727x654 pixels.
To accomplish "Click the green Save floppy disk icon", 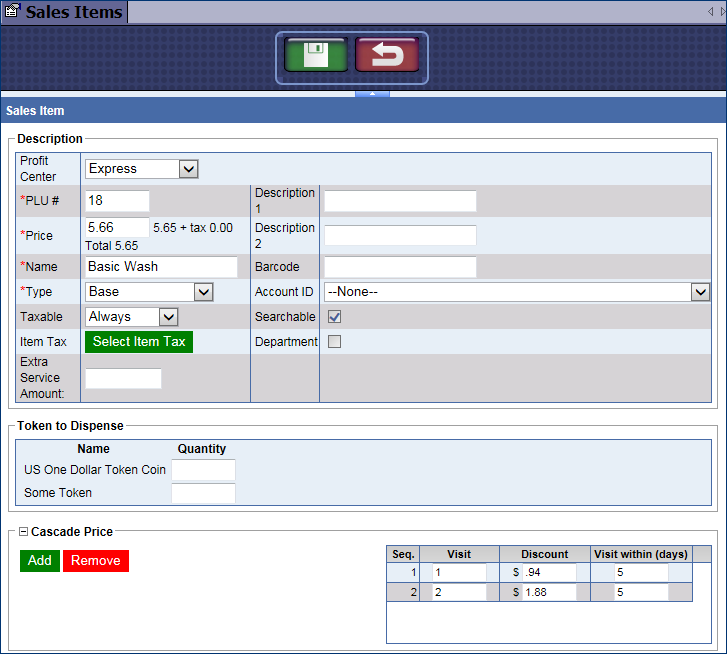I will point(315,56).
